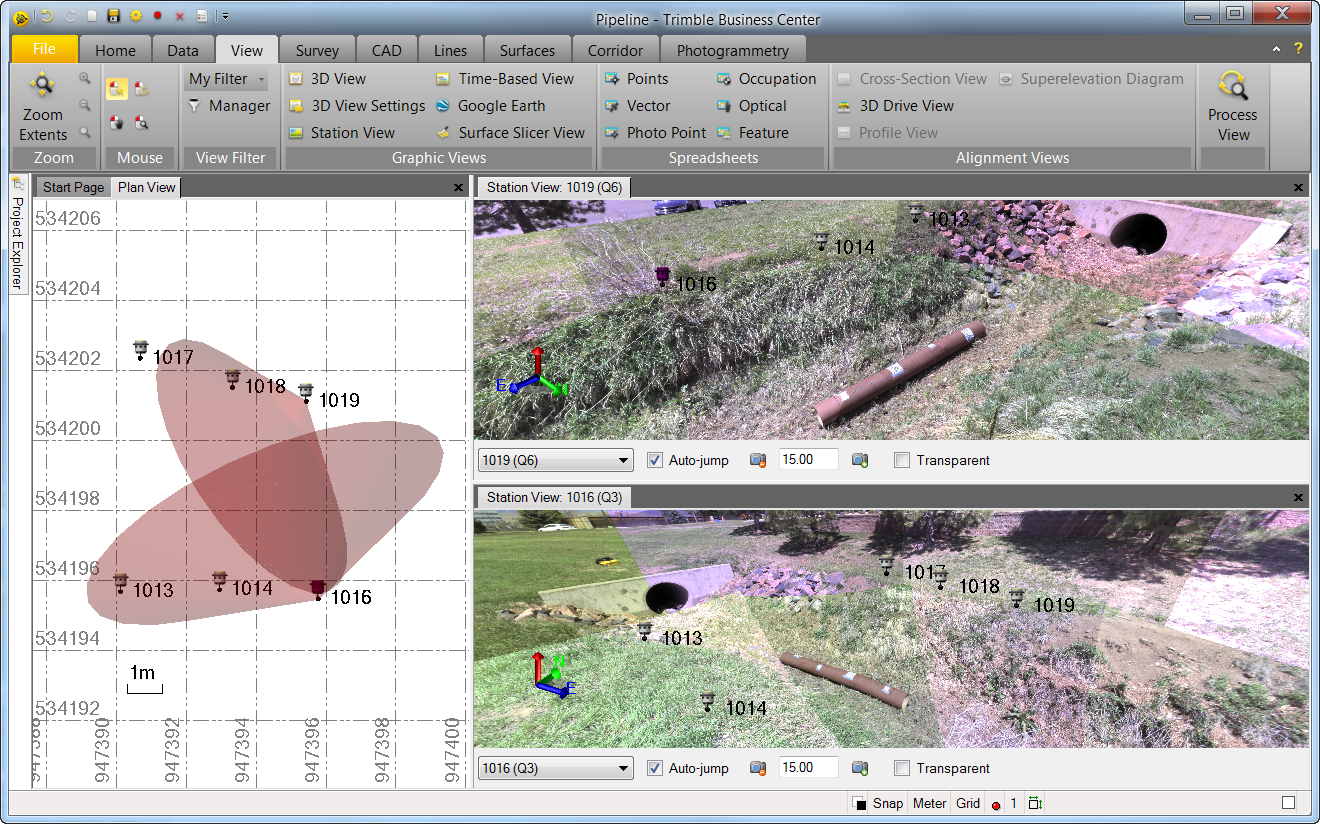Uncheck Auto-jump in the 1019 (Q6) station view
The image size is (1320, 824).
pyautogui.click(x=655, y=461)
